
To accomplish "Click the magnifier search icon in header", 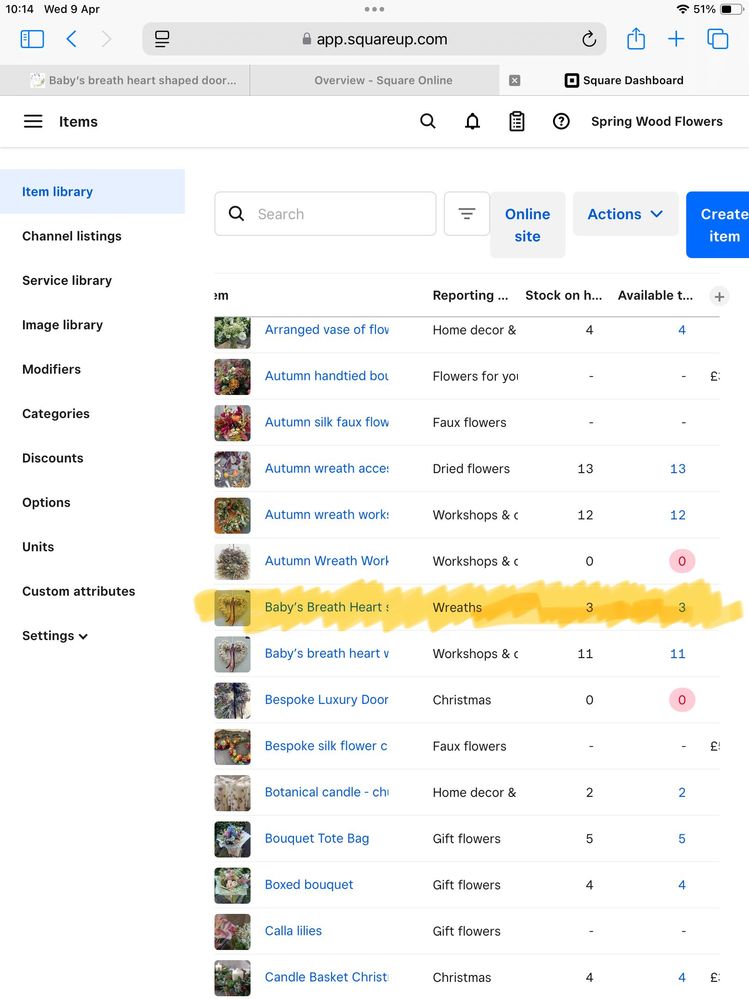I will (428, 121).
